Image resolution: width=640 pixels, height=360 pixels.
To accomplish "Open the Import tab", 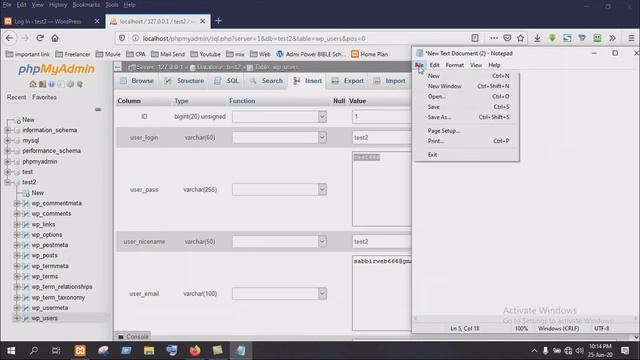I will click(389, 81).
